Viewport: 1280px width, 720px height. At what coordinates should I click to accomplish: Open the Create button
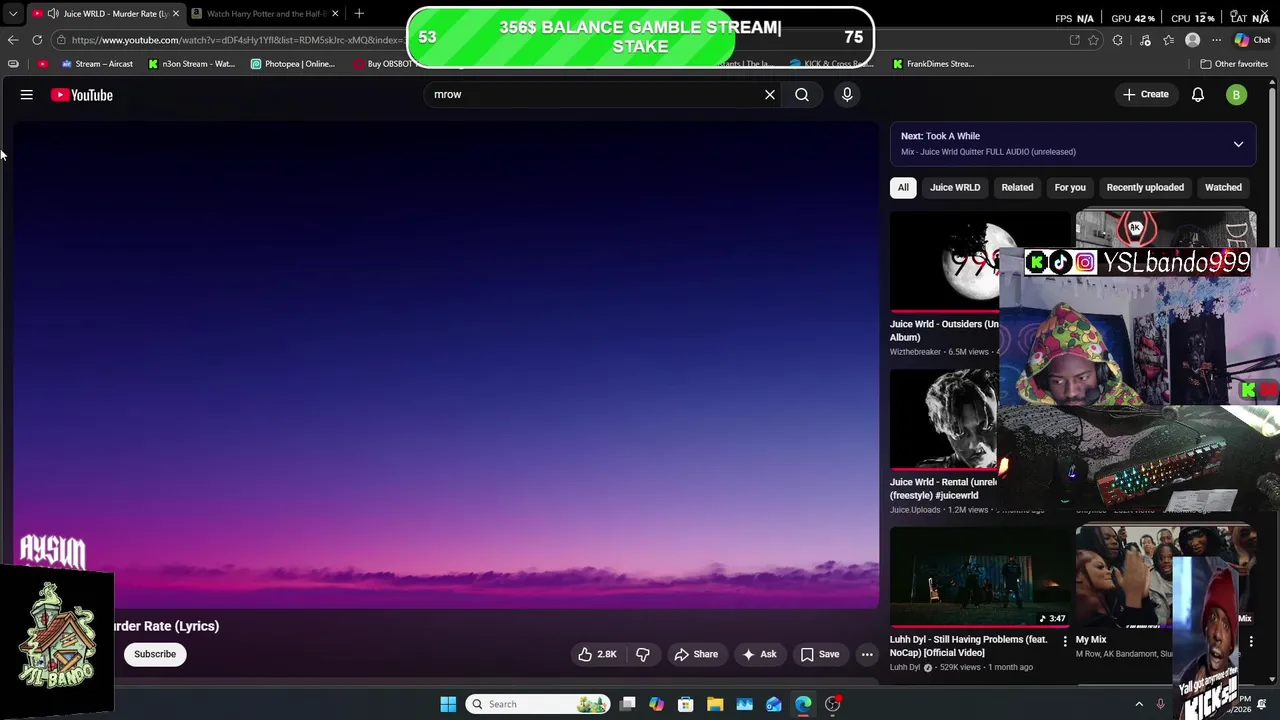tap(1146, 95)
